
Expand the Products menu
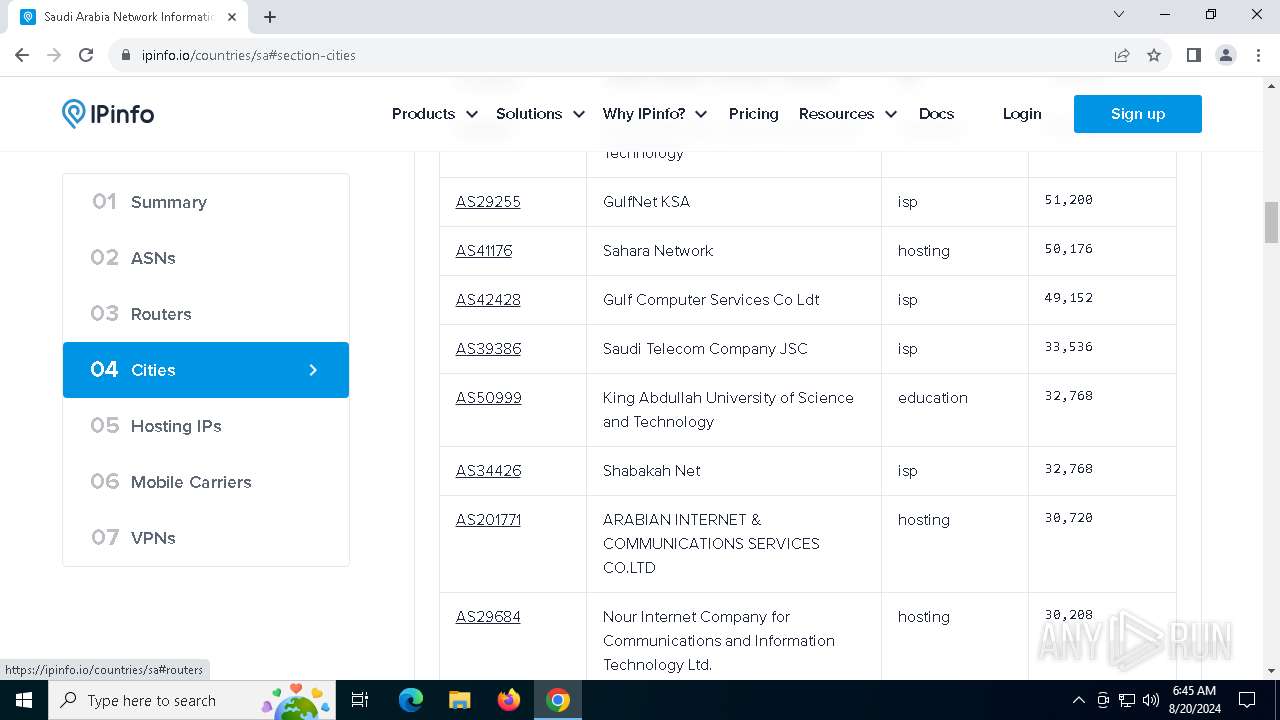coord(435,114)
